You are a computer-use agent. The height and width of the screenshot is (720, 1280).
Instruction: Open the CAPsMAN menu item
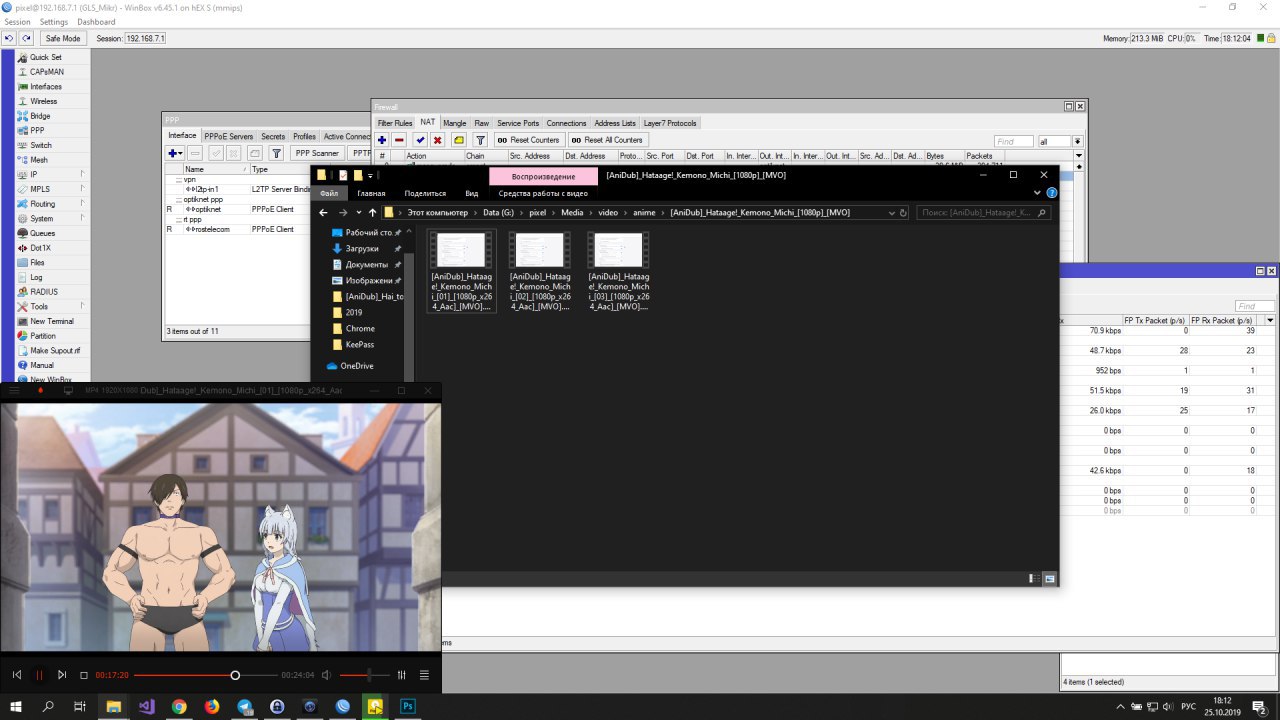pyautogui.click(x=46, y=72)
